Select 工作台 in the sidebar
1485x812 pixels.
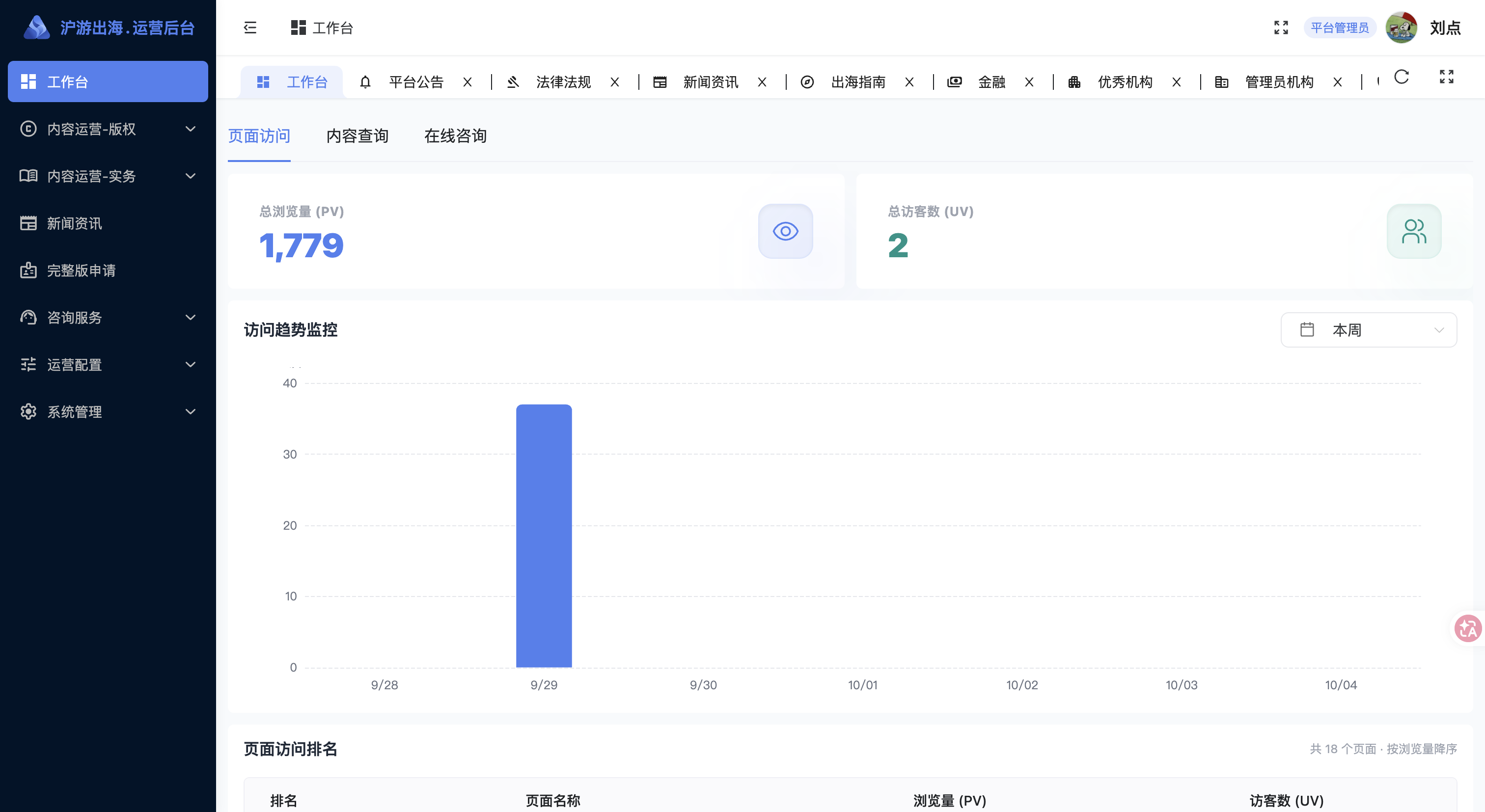[108, 82]
